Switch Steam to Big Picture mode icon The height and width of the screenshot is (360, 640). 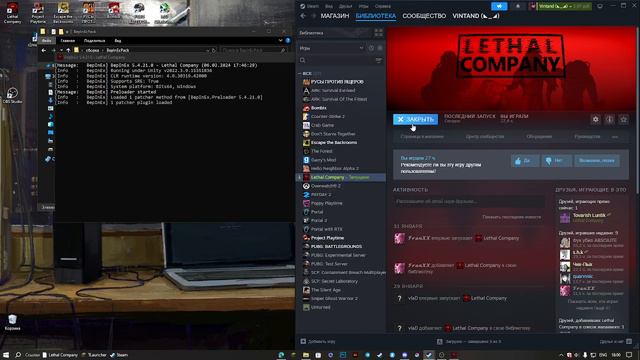point(600,6)
